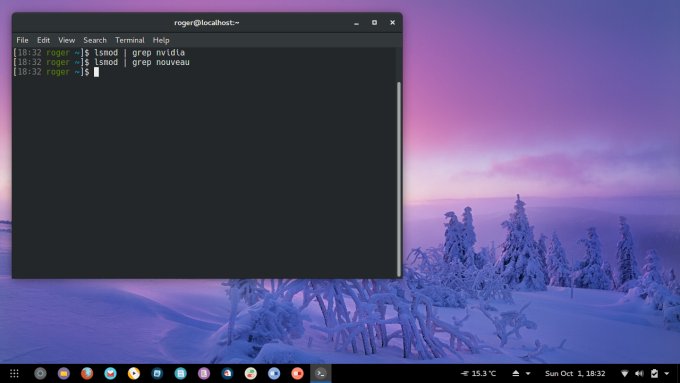
Task: Open the battery status indicator
Action: [x=654, y=373]
